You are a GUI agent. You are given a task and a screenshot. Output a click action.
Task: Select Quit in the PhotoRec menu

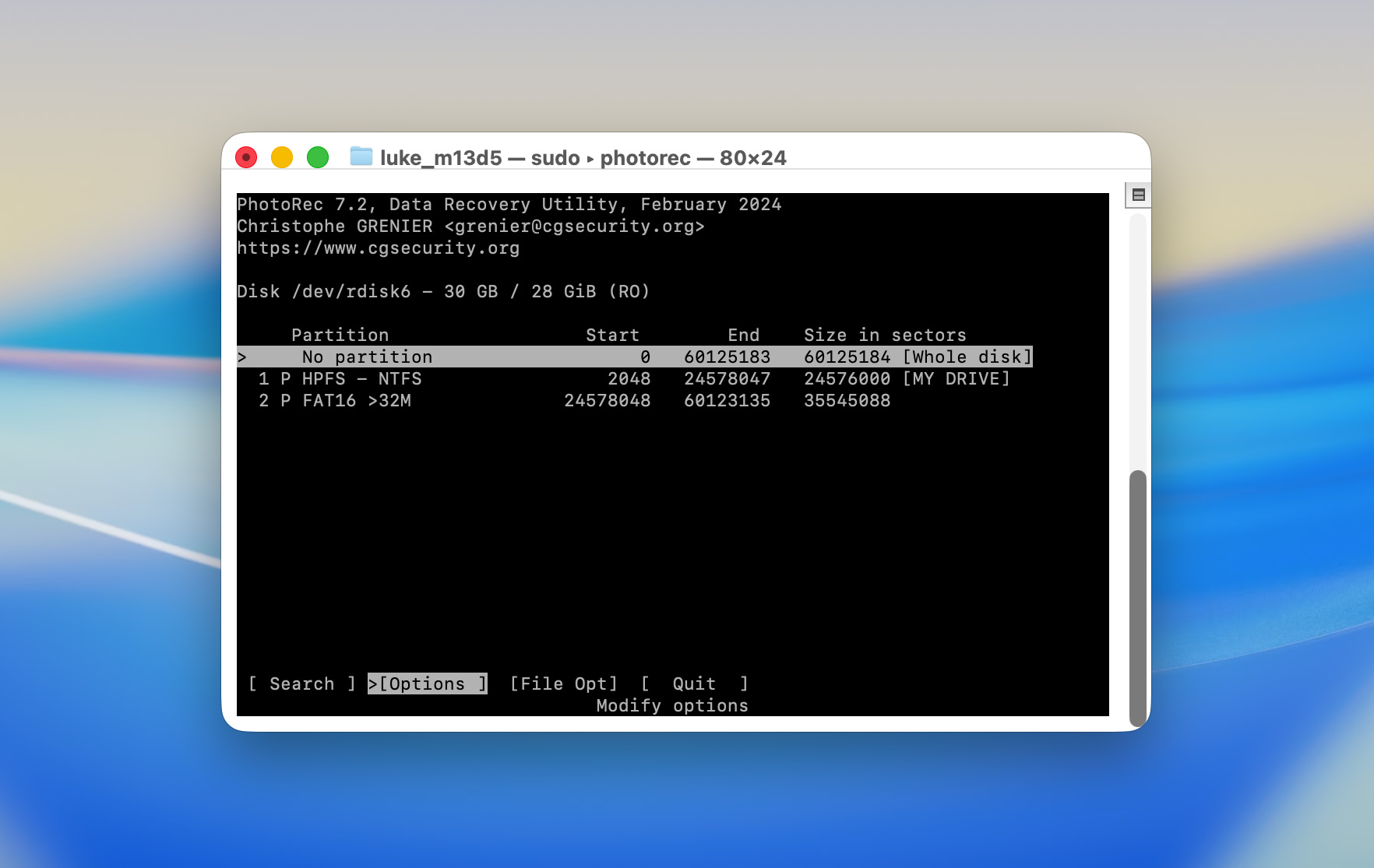point(693,684)
